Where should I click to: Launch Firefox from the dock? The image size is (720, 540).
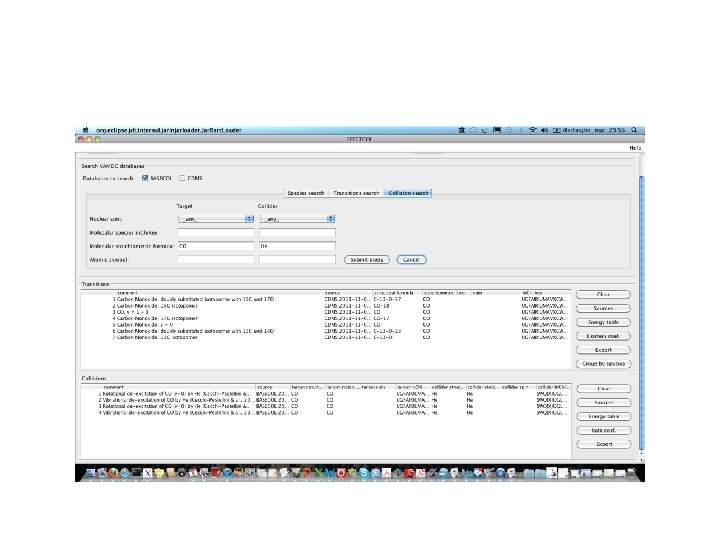113,472
